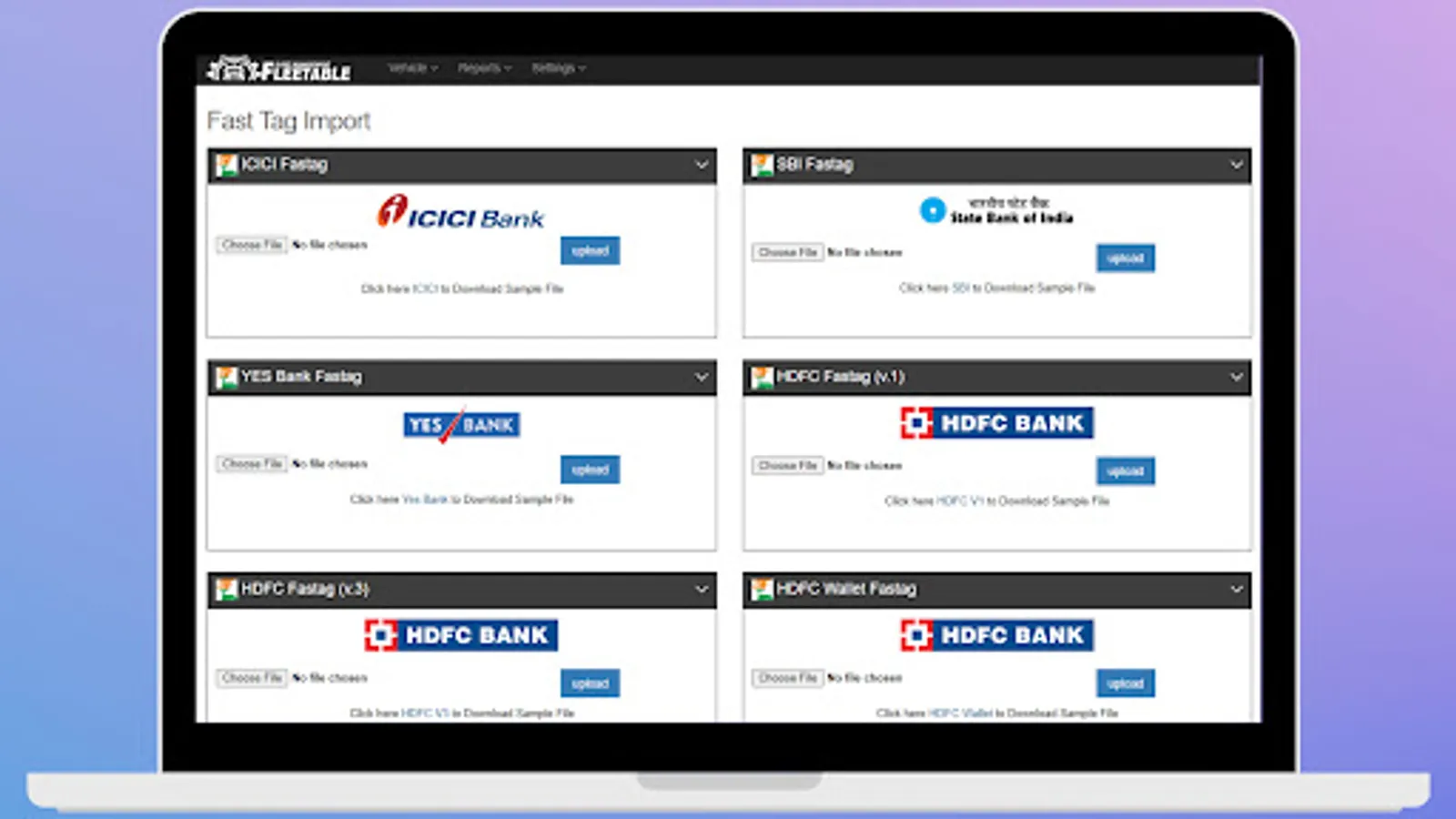
Task: Choose a file for ICICI Fastag
Action: (x=252, y=245)
